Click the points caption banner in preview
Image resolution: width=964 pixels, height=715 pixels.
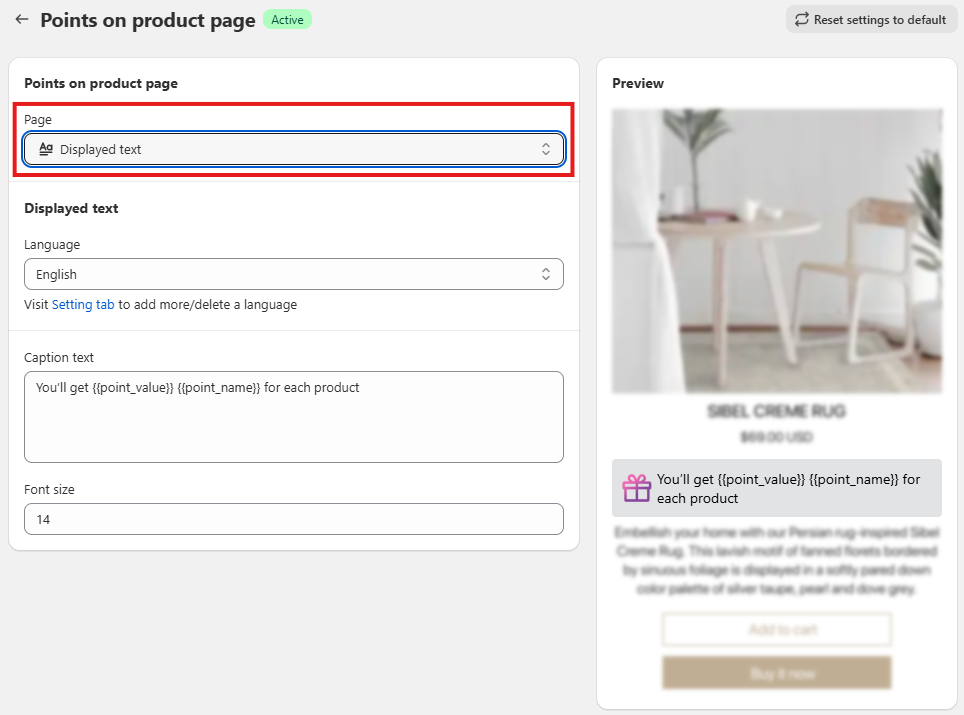(776, 488)
